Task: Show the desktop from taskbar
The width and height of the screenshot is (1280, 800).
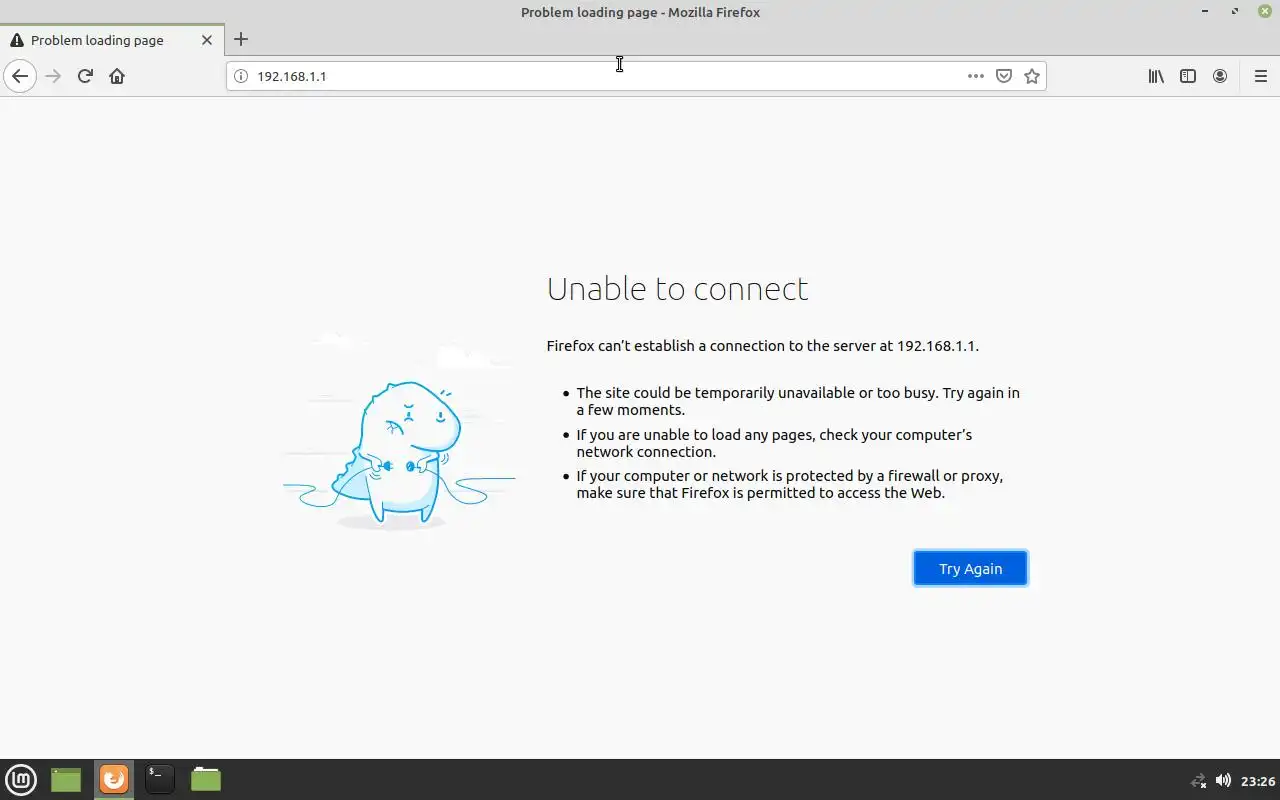Action: click(x=66, y=779)
